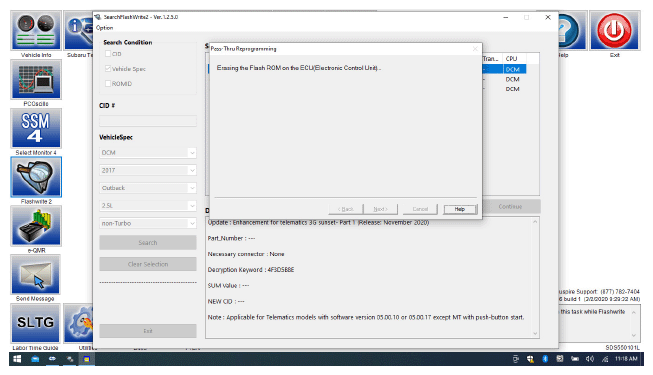Image resolution: width=653 pixels, height=375 pixels.
Task: Click the Next button in the dialog
Action: 380,209
